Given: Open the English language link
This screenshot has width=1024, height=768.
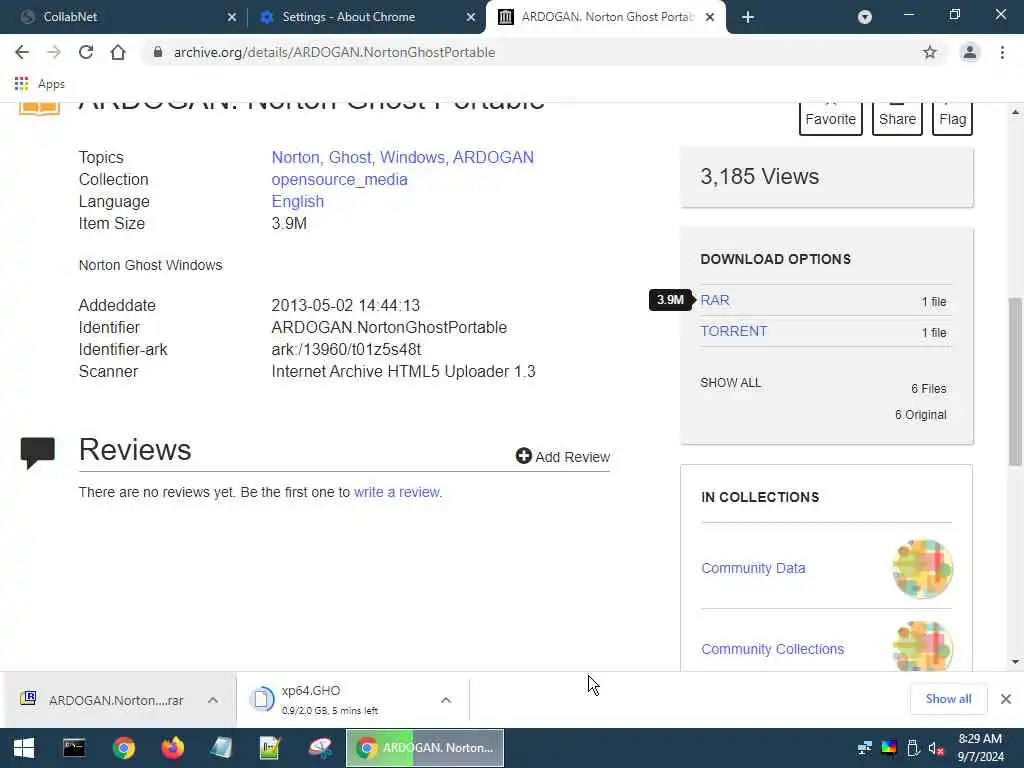Looking at the screenshot, I should (297, 201).
